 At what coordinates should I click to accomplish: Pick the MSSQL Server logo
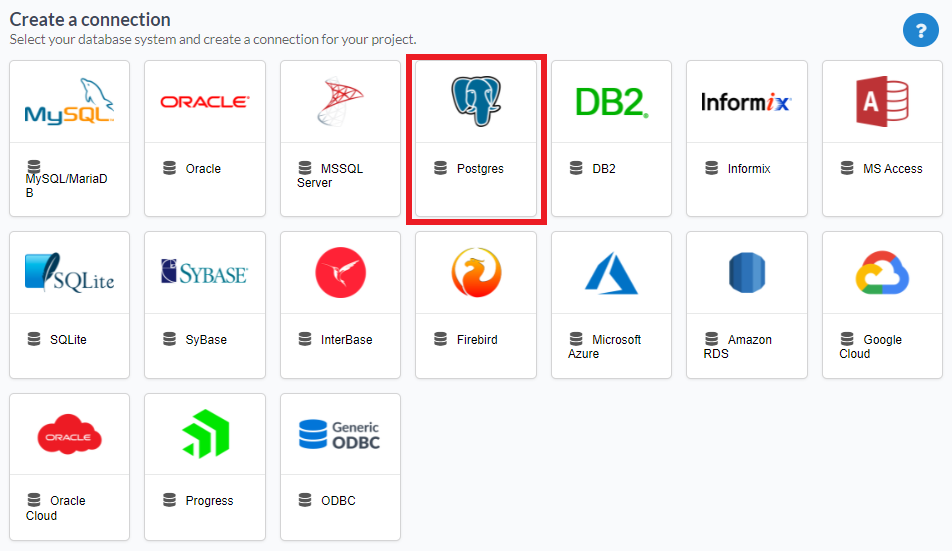(x=340, y=101)
